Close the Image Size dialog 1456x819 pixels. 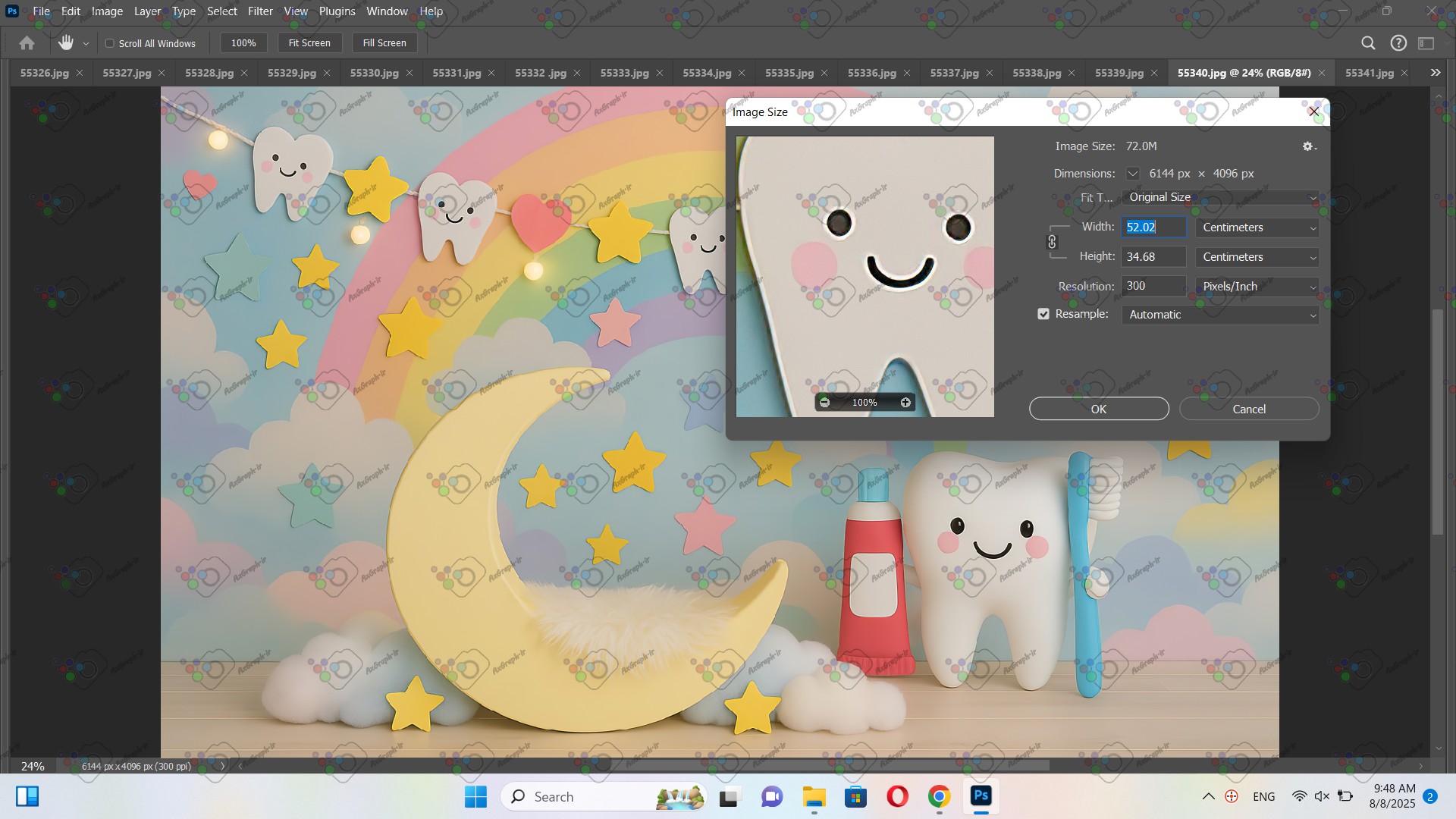point(1314,111)
